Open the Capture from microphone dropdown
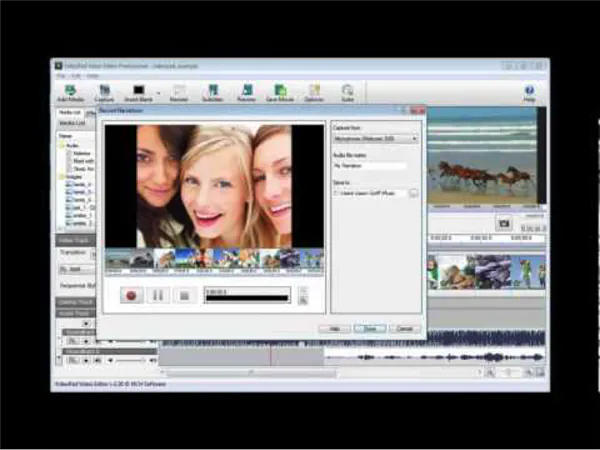This screenshot has height=450, width=600. pos(376,139)
